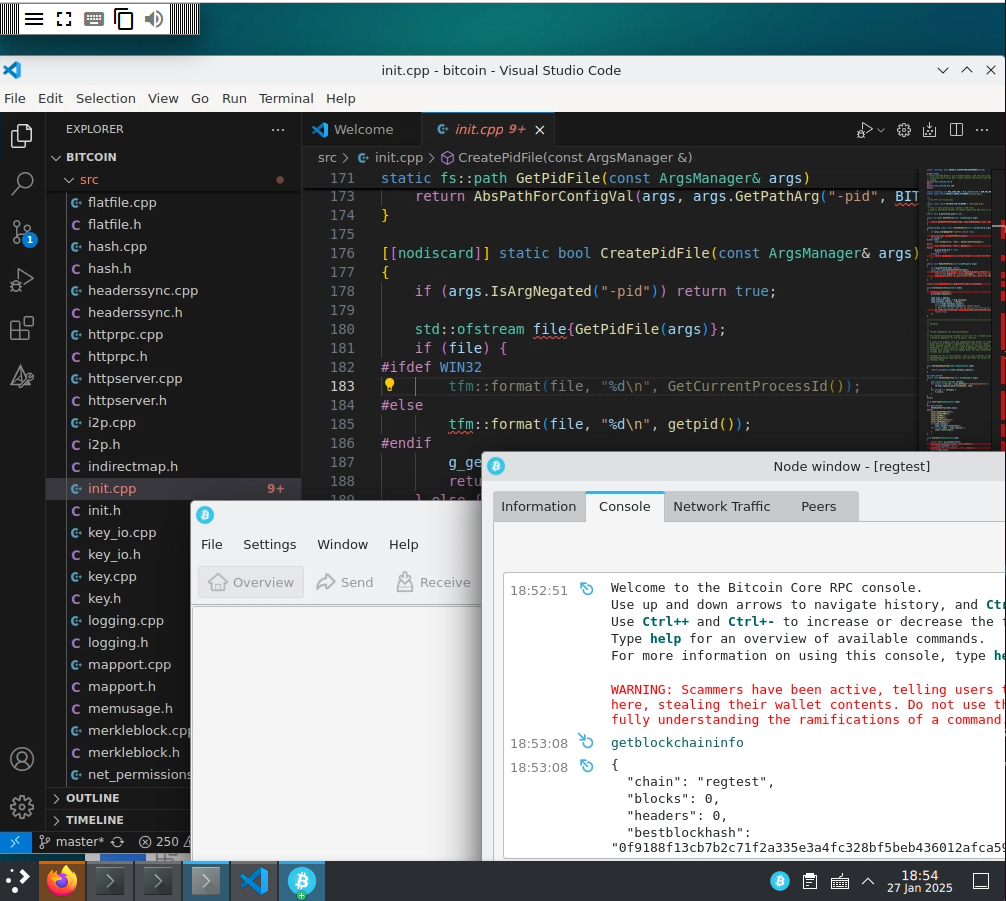Toggle fullscreen using the top toolbar icon
This screenshot has width=1006, height=901.
click(64, 19)
